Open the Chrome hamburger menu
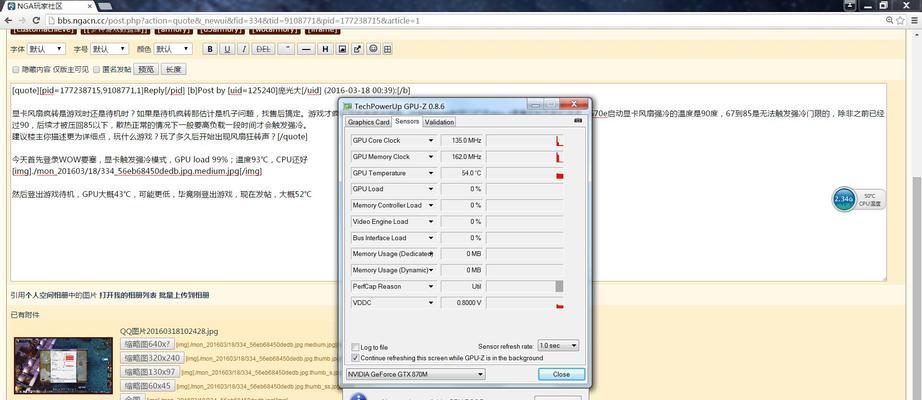The width and height of the screenshot is (922, 400). point(914,21)
